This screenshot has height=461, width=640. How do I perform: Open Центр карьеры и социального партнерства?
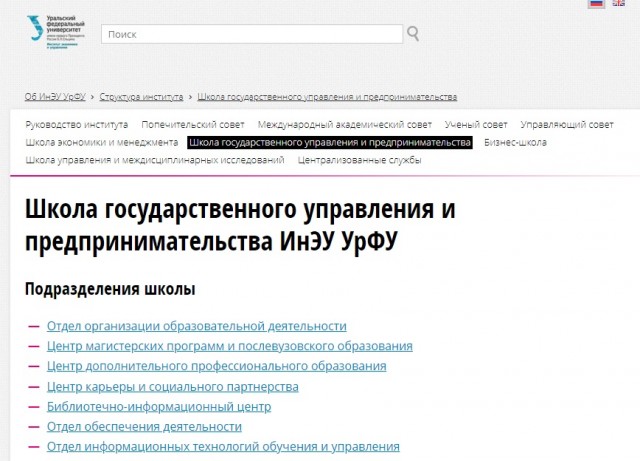tap(173, 386)
